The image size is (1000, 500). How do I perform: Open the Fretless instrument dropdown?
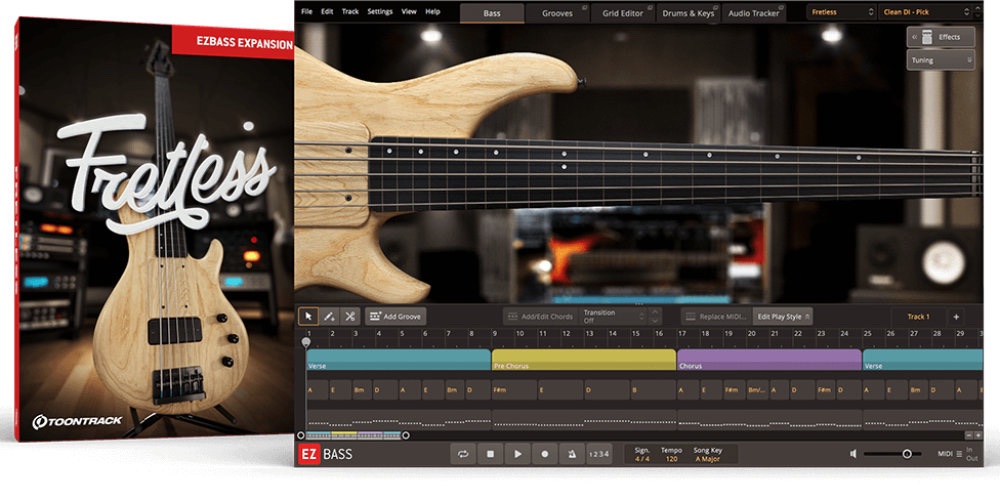[x=839, y=12]
